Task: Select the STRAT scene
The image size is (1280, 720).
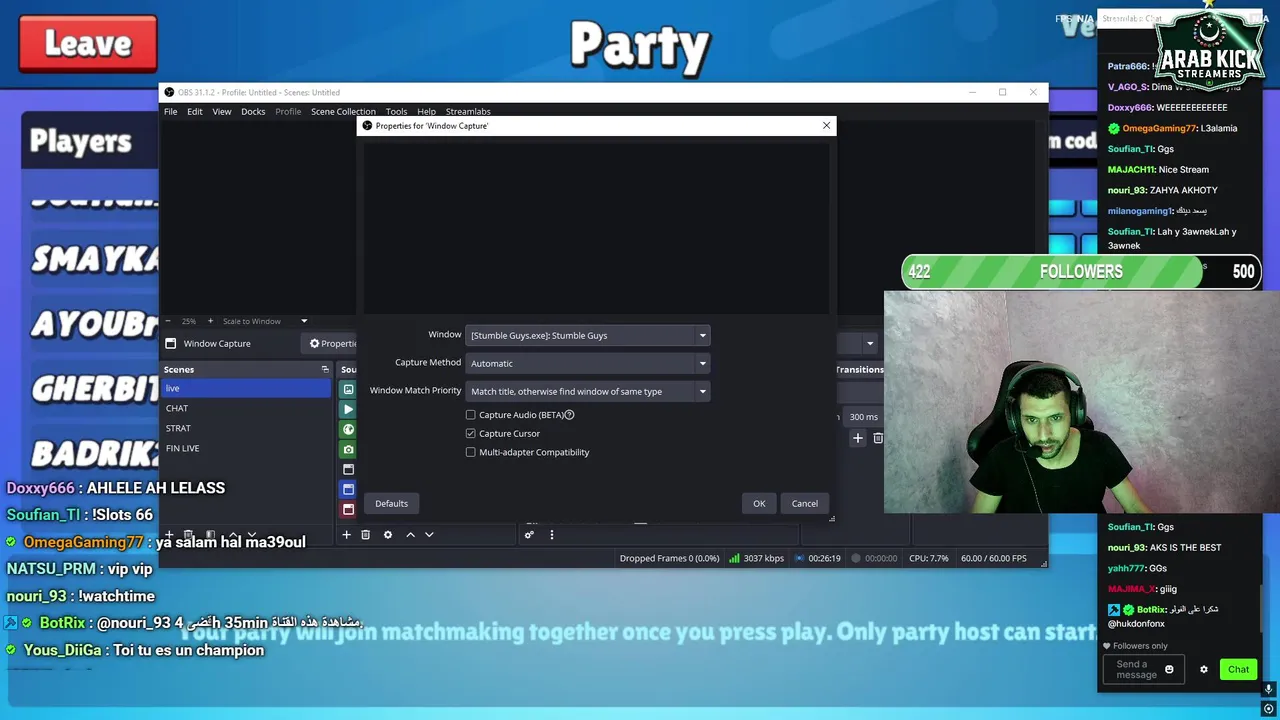Action: [x=246, y=429]
